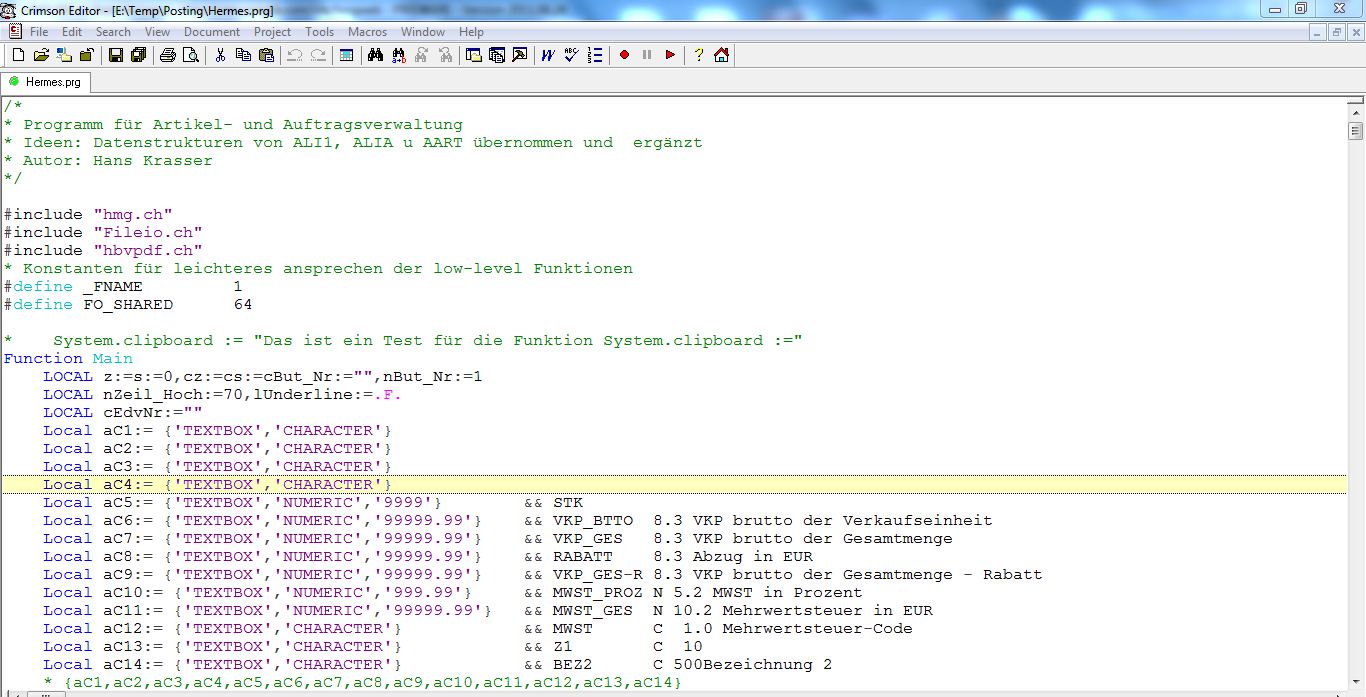
Task: Click the Open file folder icon
Action: pyautogui.click(x=41, y=55)
